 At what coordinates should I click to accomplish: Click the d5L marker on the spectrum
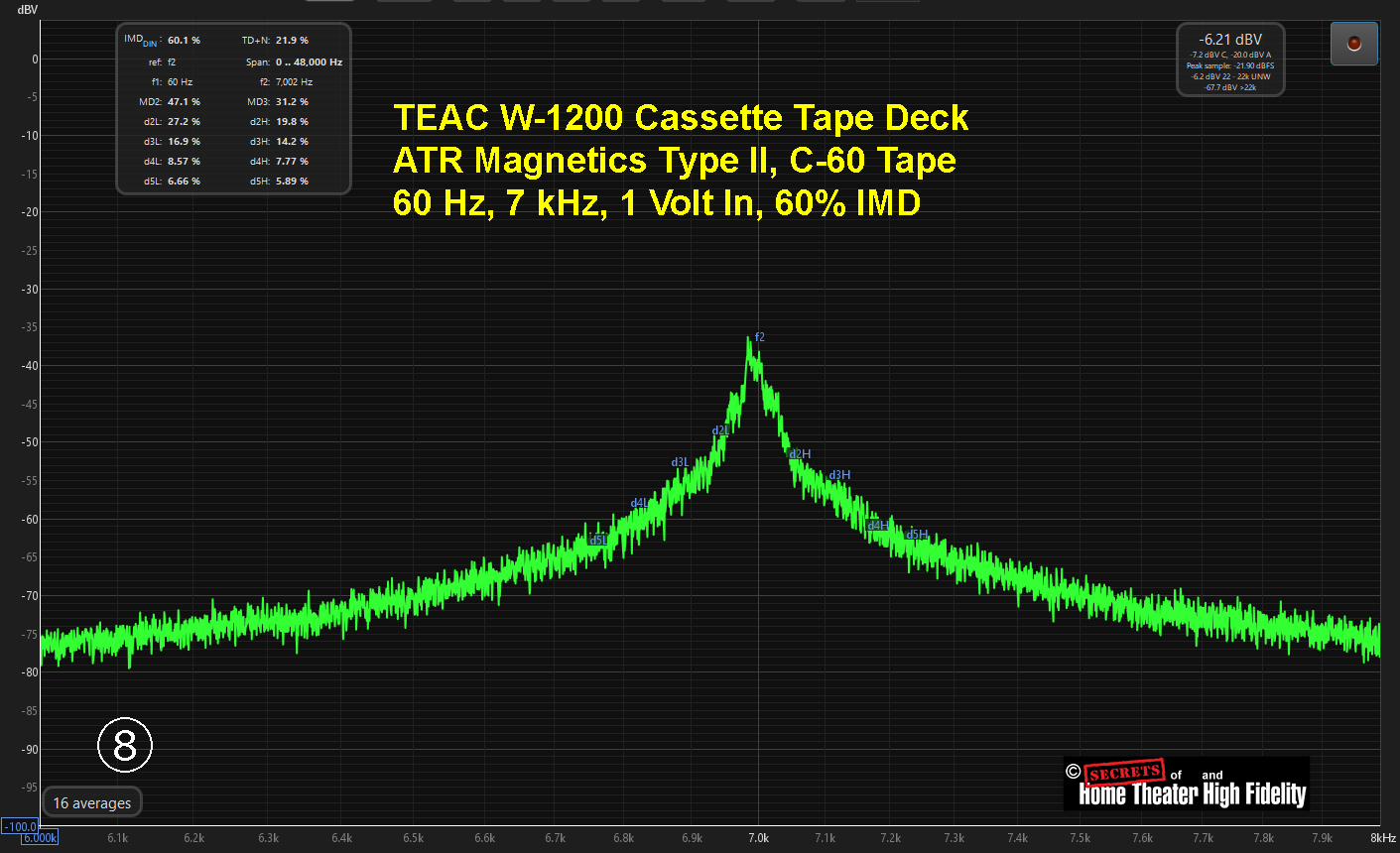[x=598, y=540]
